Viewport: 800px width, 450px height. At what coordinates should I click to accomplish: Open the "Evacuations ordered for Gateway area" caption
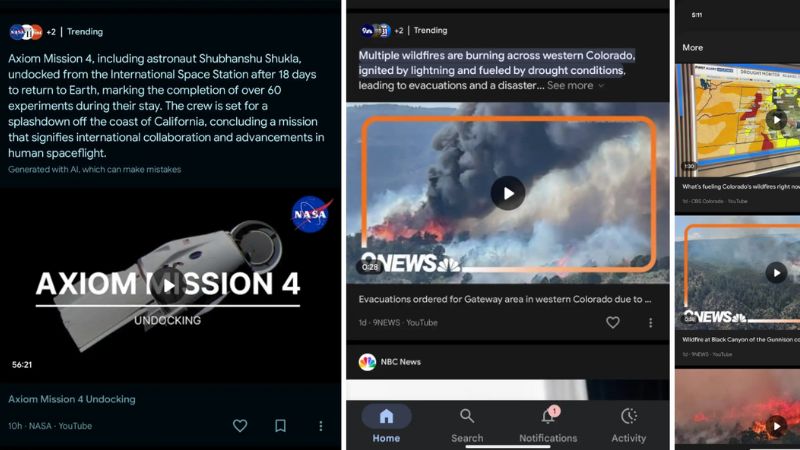pos(505,299)
